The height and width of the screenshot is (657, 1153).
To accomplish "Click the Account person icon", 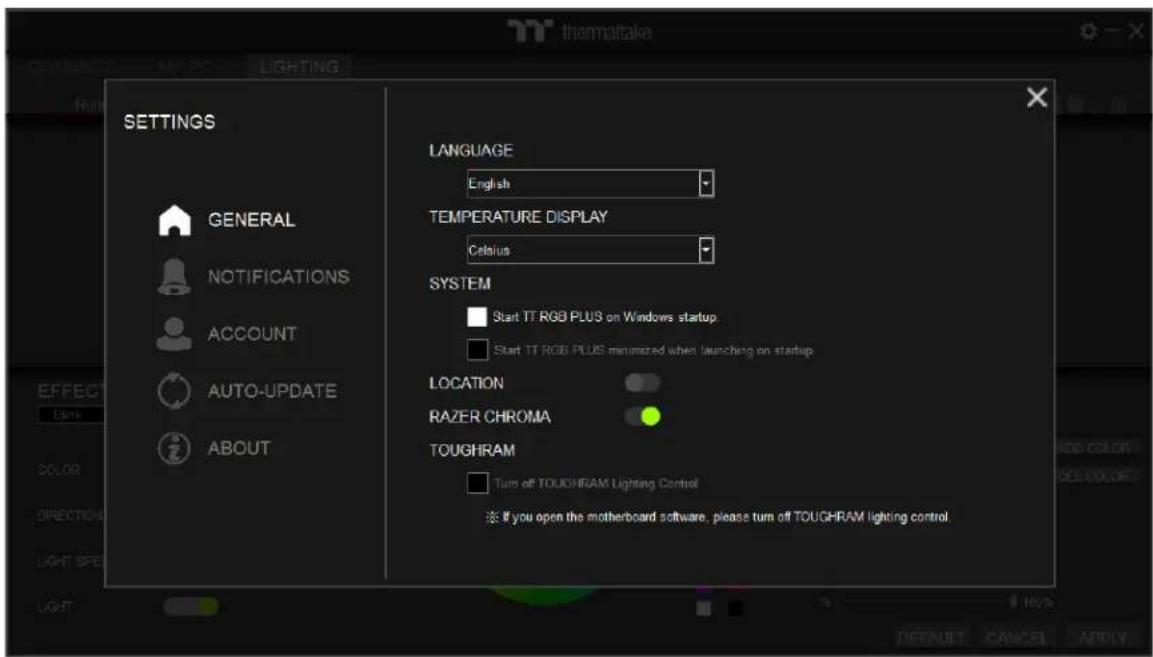I will click(x=174, y=333).
